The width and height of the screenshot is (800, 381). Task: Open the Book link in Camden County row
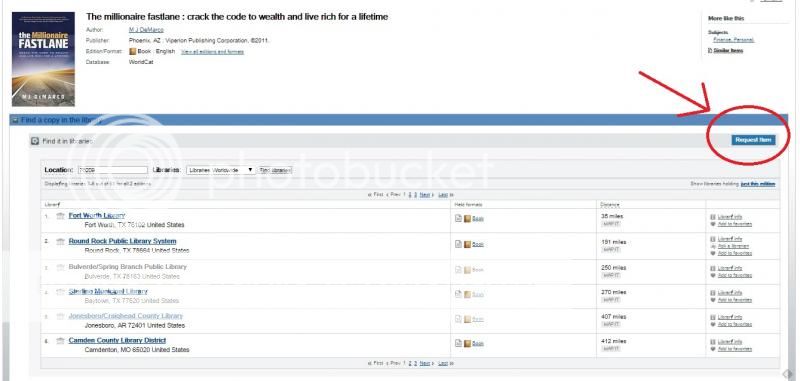pos(478,344)
